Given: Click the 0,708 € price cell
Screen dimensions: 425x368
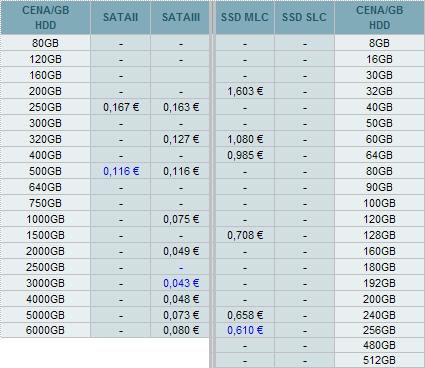Looking at the screenshot, I should (x=245, y=235).
